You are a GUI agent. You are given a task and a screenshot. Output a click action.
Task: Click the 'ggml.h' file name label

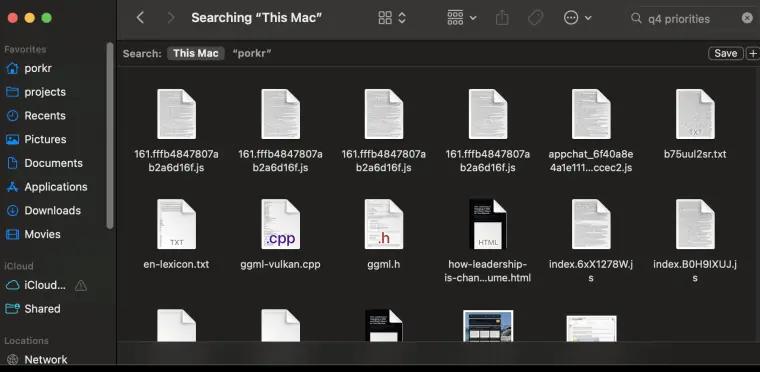(x=384, y=265)
